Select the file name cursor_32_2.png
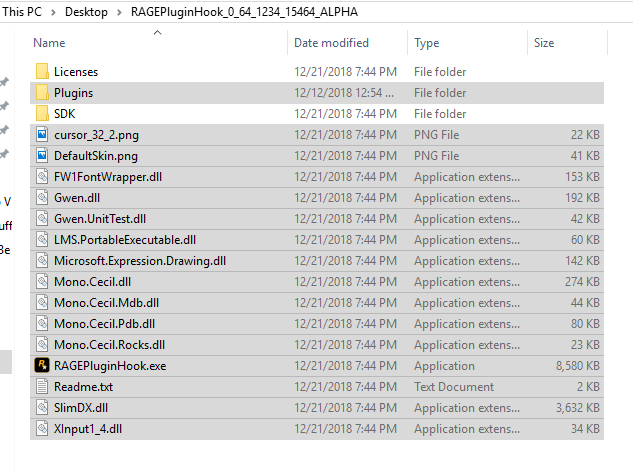Viewport: 633px width, 471px height. point(96,135)
